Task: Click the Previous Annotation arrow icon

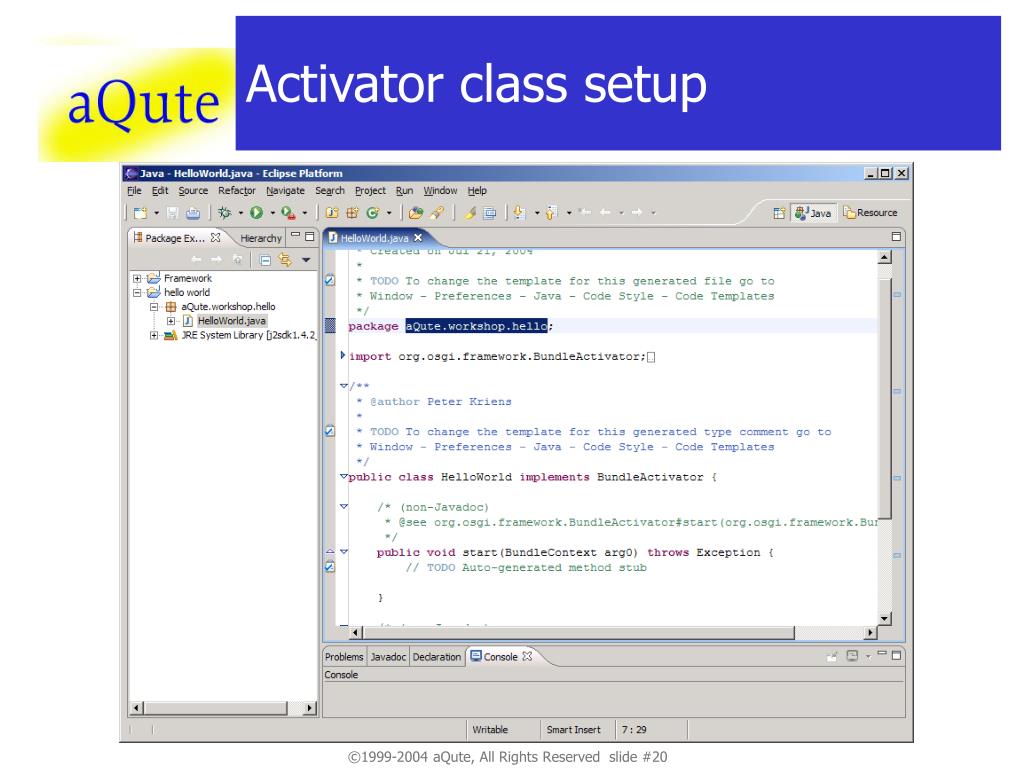Action: [x=552, y=213]
